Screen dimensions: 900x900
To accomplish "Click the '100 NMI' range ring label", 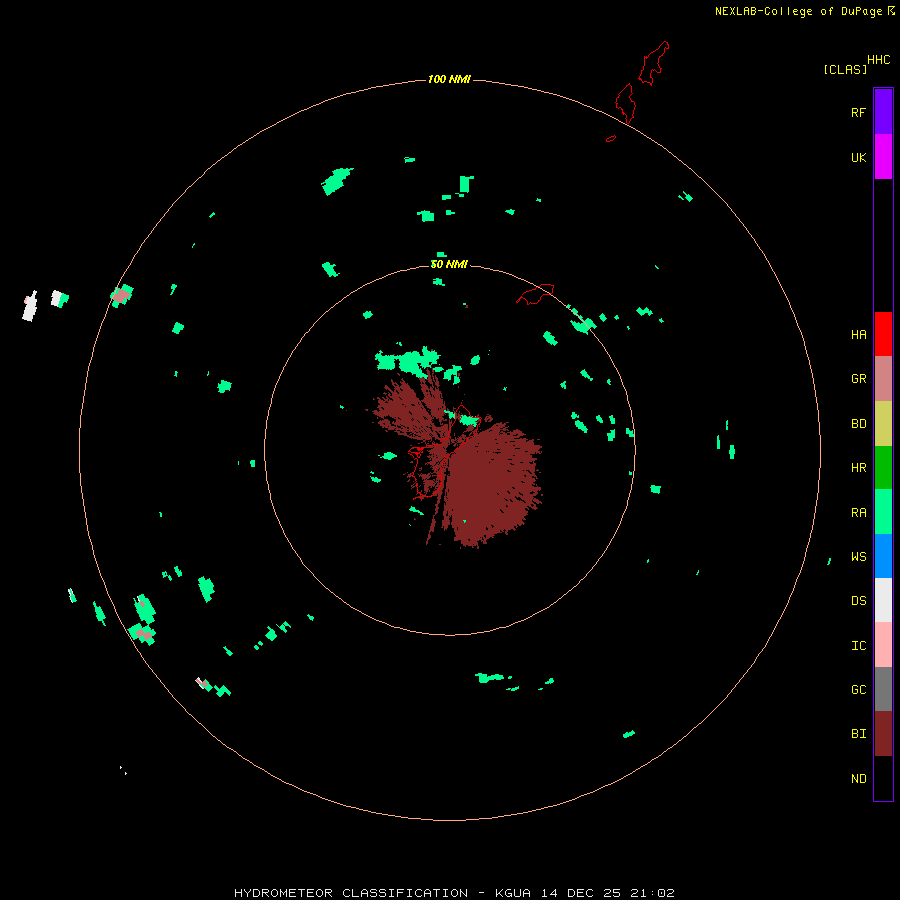I will (449, 79).
